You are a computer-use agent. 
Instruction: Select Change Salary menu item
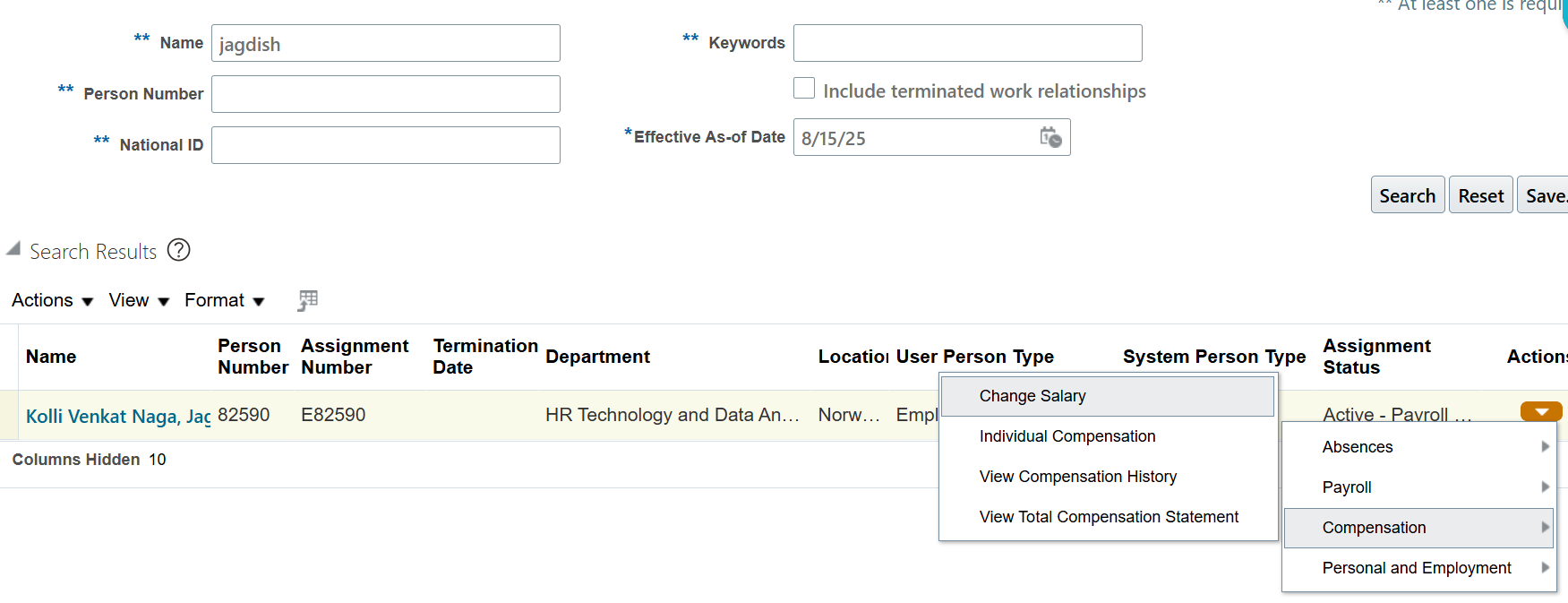(x=1108, y=396)
